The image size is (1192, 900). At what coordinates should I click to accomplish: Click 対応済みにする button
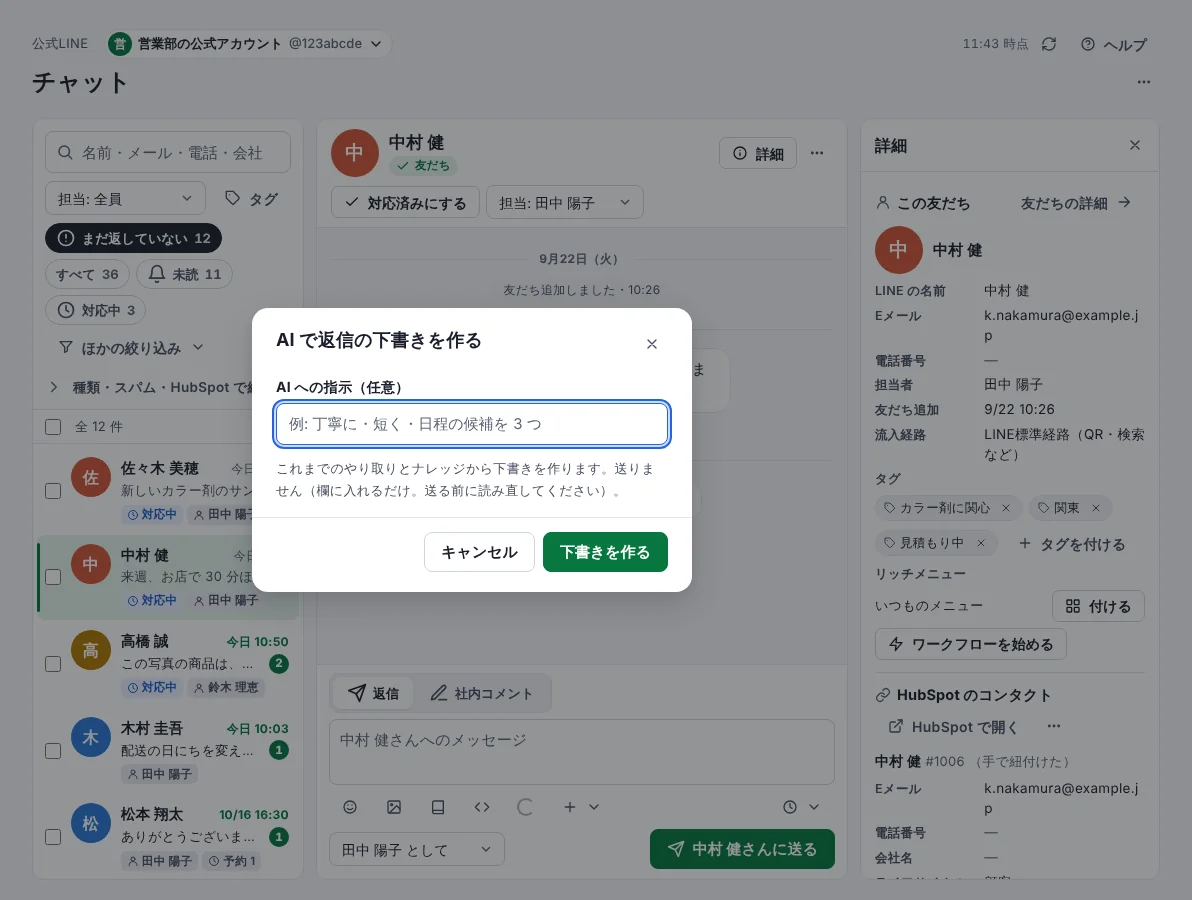405,202
